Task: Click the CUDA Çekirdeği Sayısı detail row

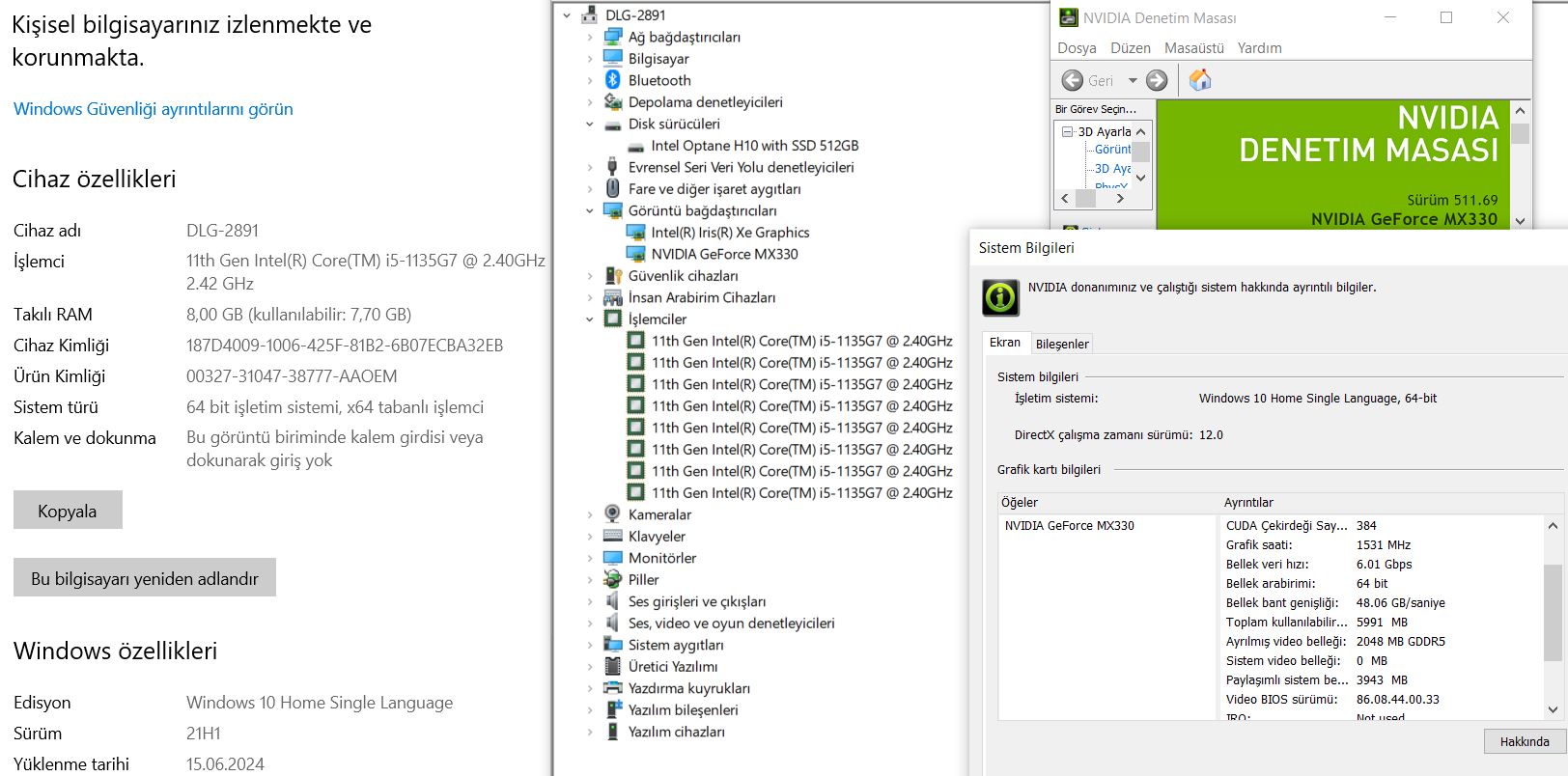Action: [1382, 526]
